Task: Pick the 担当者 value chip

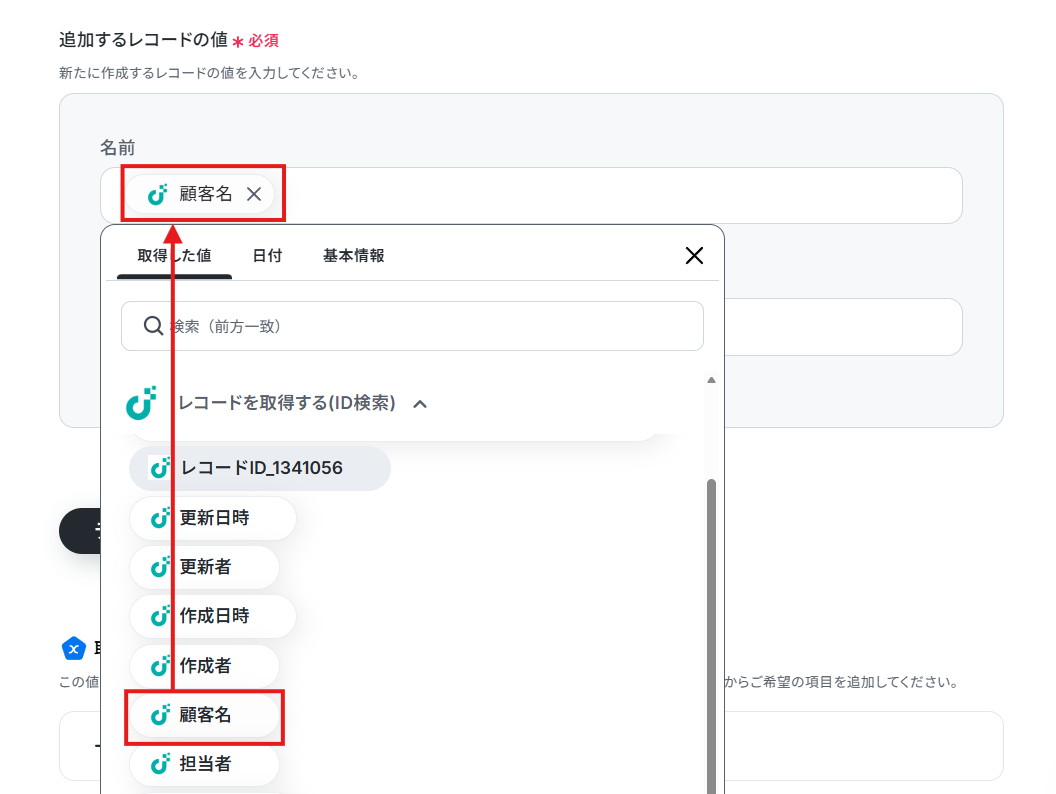Action: (x=205, y=764)
